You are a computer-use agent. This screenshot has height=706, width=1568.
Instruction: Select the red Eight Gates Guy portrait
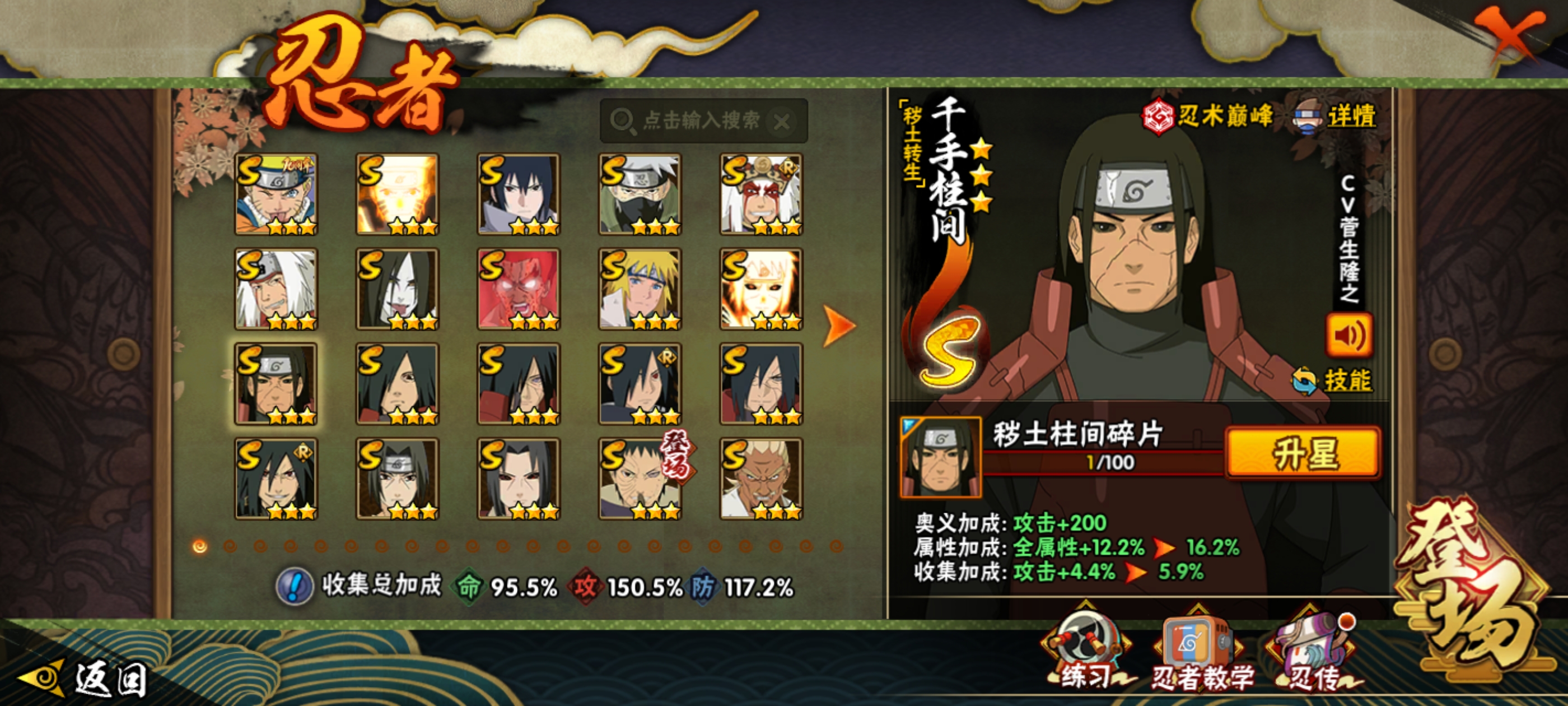[x=518, y=289]
